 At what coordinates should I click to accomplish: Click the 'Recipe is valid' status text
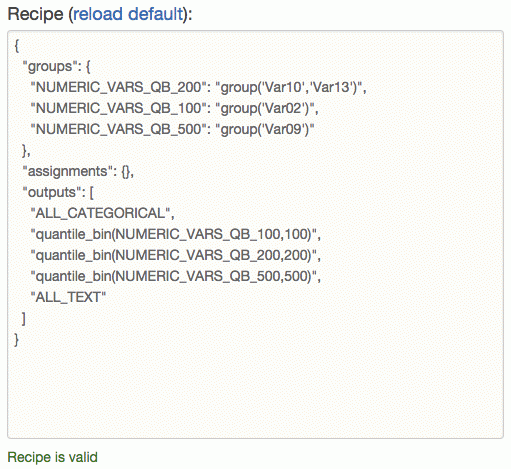click(52, 457)
